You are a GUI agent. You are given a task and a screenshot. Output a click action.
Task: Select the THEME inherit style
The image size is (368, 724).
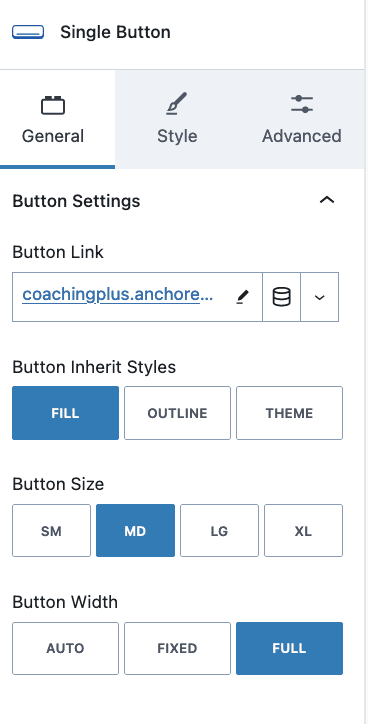(290, 413)
